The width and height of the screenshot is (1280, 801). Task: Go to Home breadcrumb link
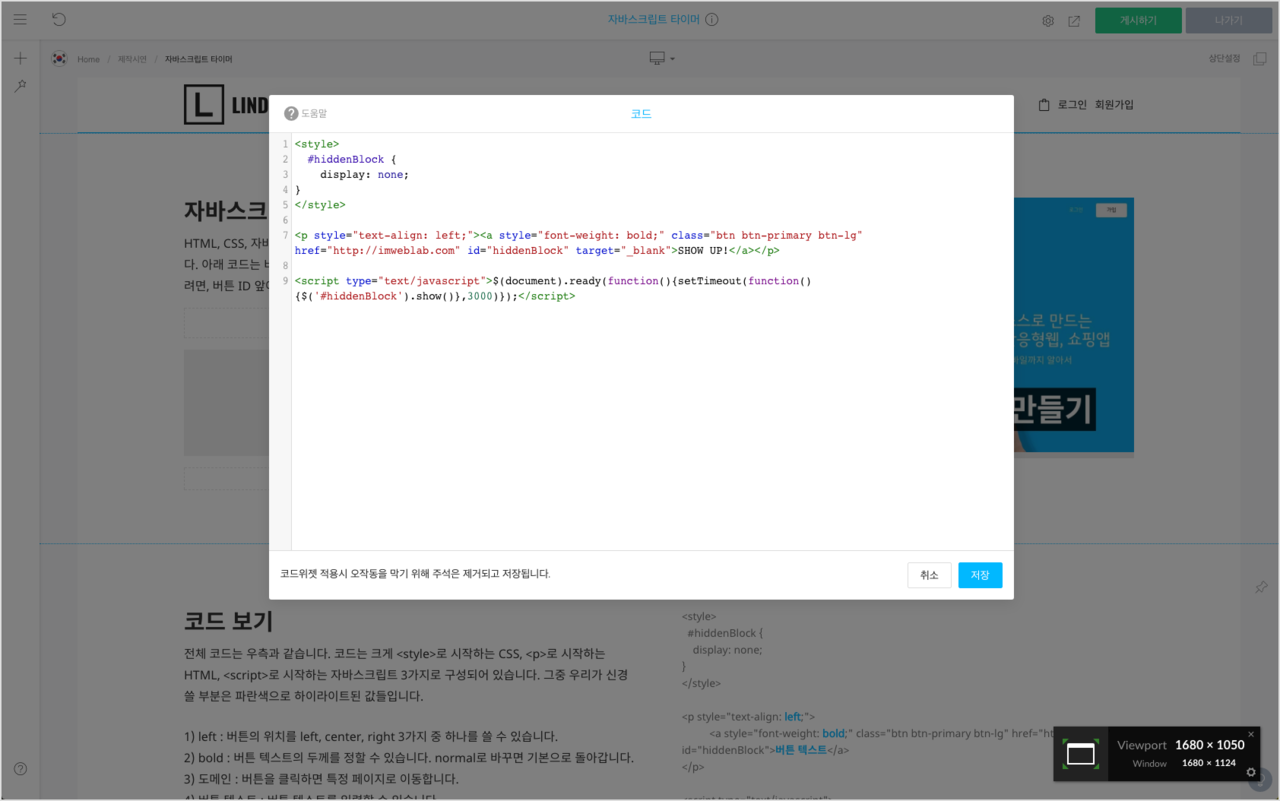pyautogui.click(x=89, y=59)
